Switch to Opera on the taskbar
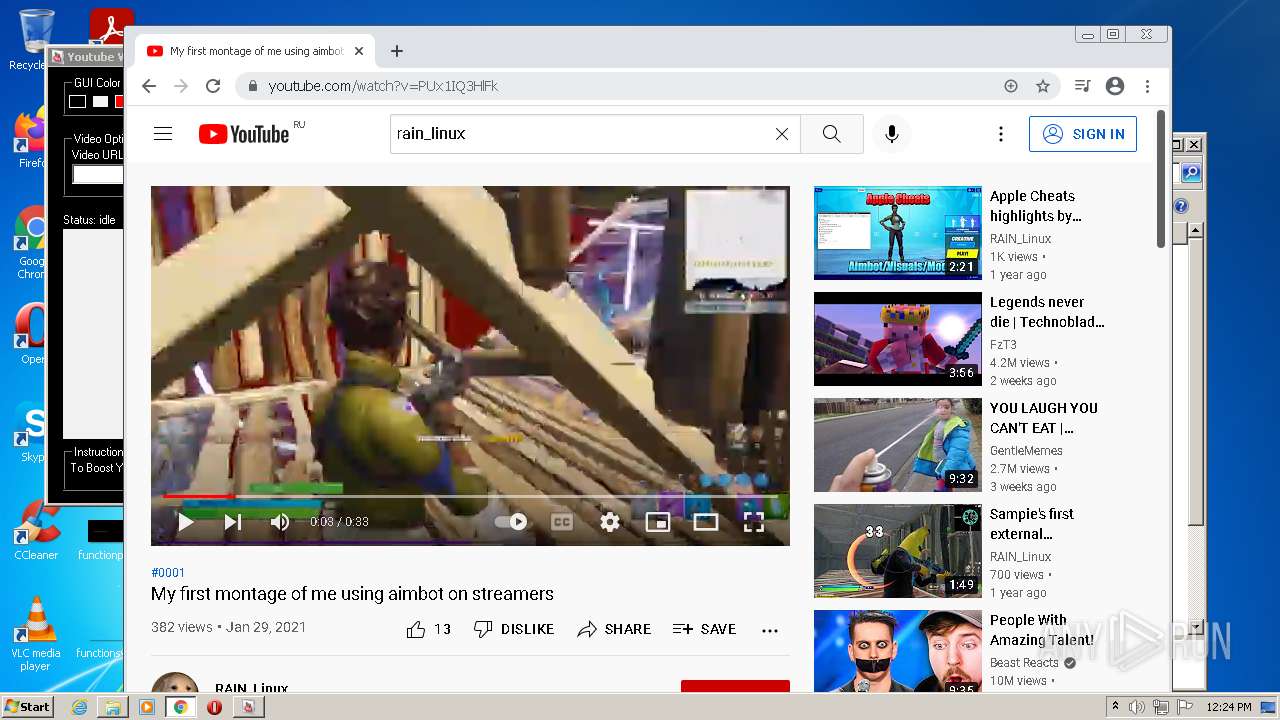The height and width of the screenshot is (720, 1280). tap(214, 707)
